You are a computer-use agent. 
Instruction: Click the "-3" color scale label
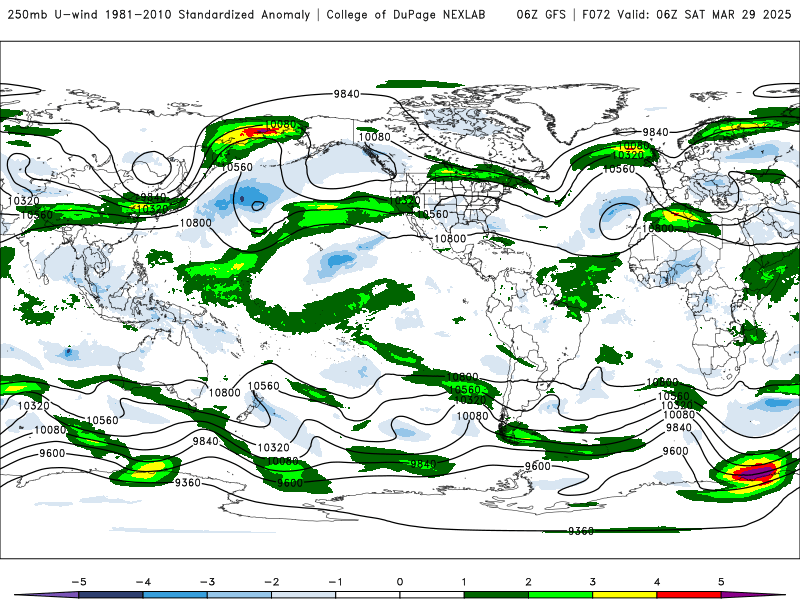pos(207,582)
